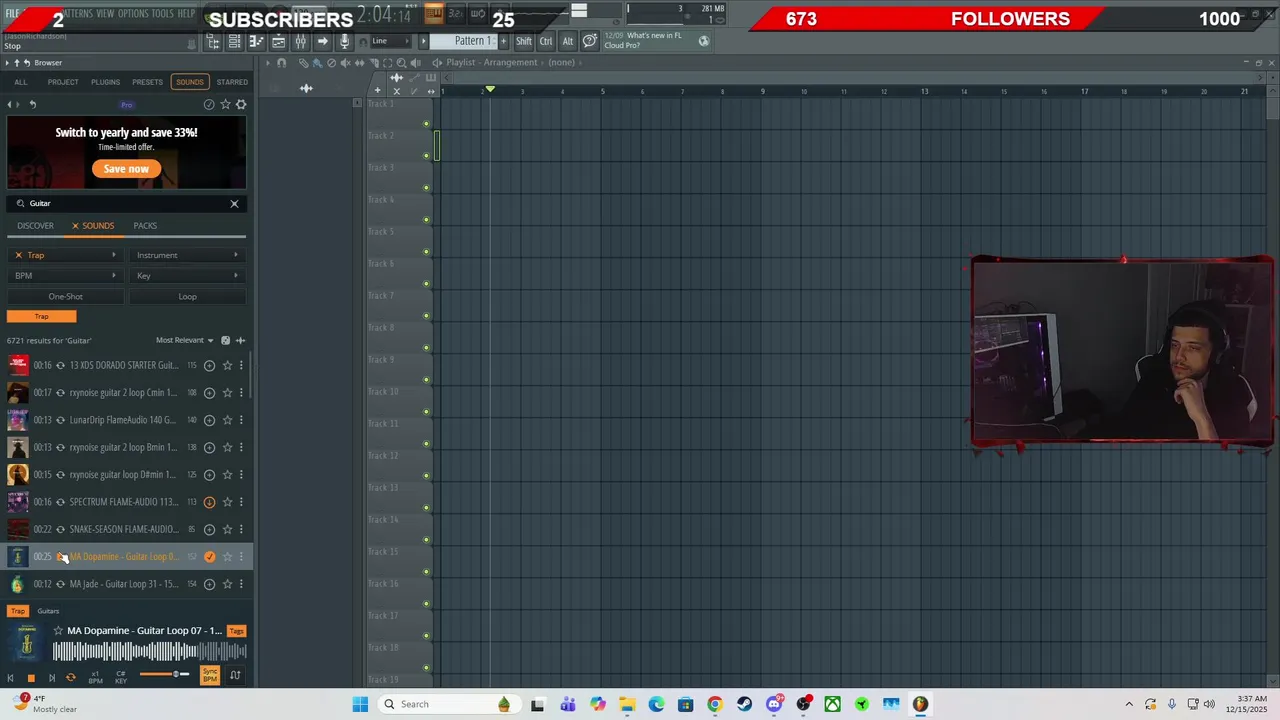Screen dimensions: 1280x720
Task: Adjust the preview volume slider
Action: (x=164, y=674)
